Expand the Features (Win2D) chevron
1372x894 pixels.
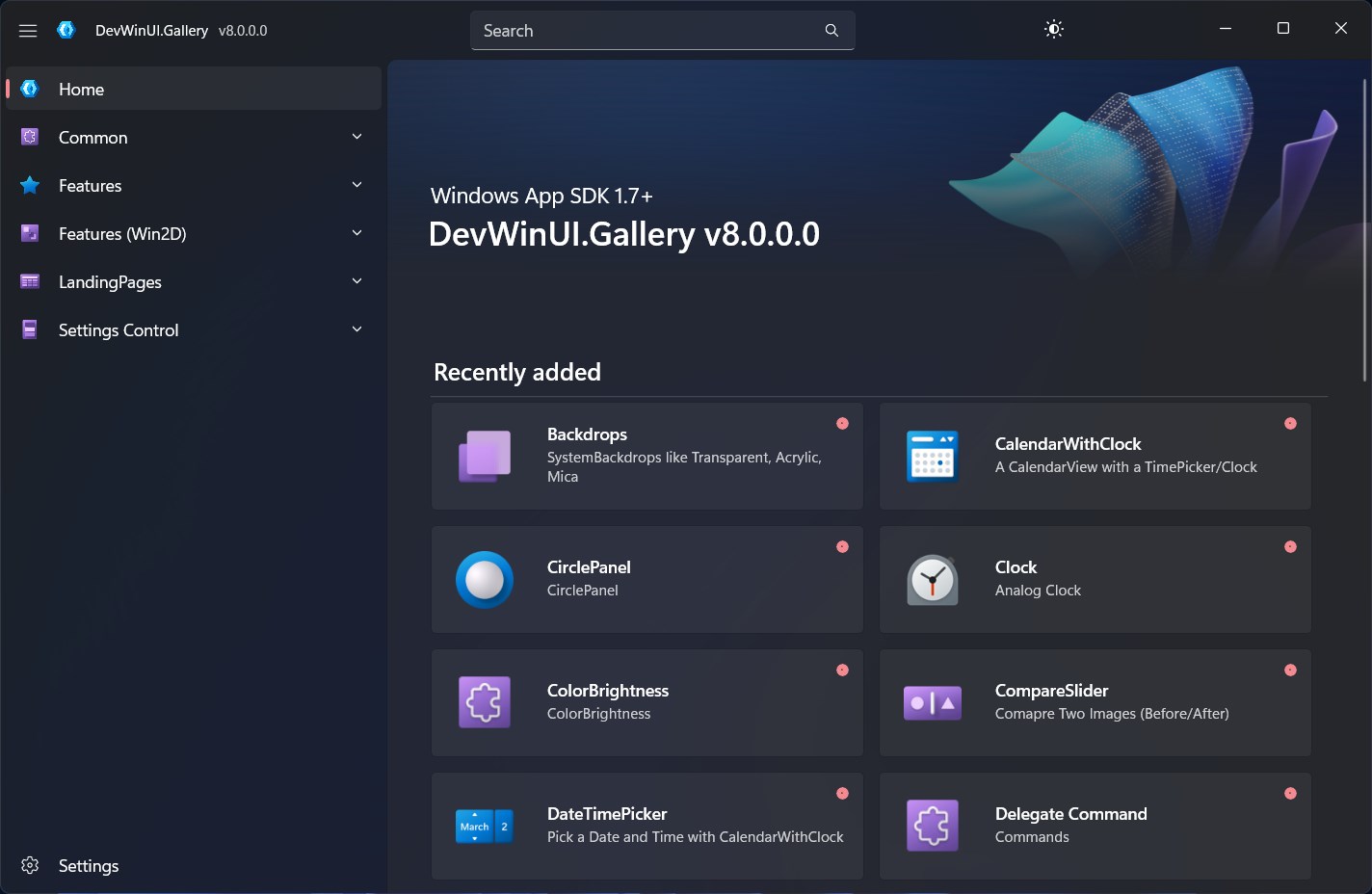click(357, 233)
